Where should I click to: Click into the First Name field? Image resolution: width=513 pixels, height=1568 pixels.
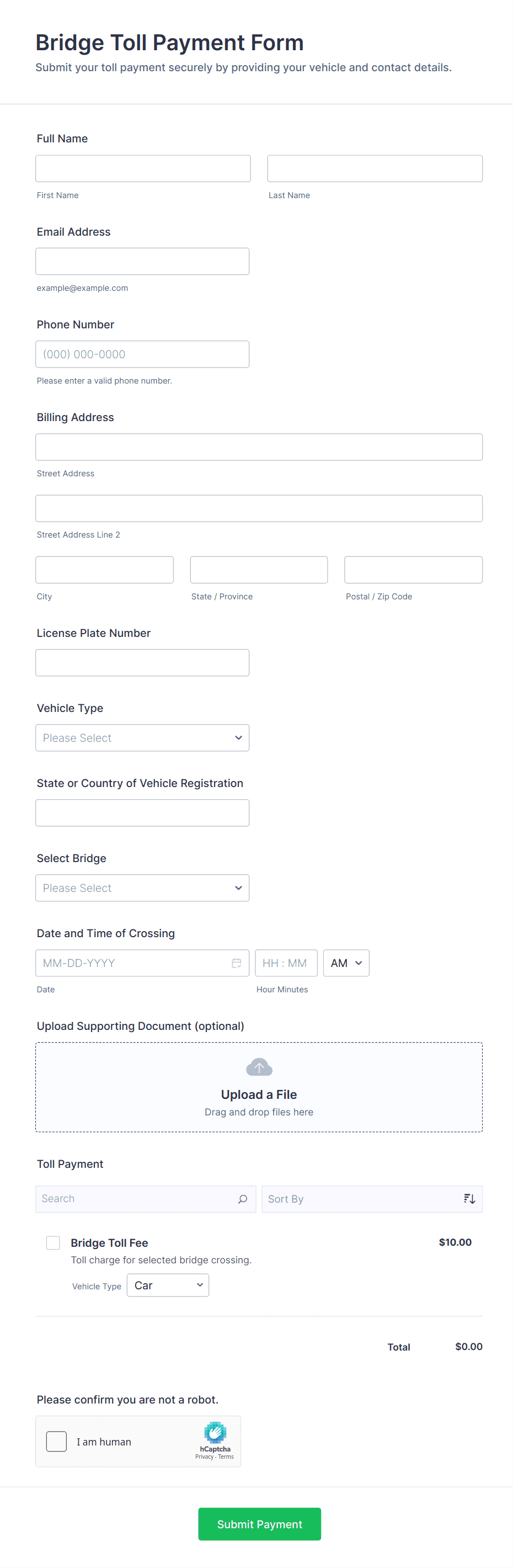(142, 168)
